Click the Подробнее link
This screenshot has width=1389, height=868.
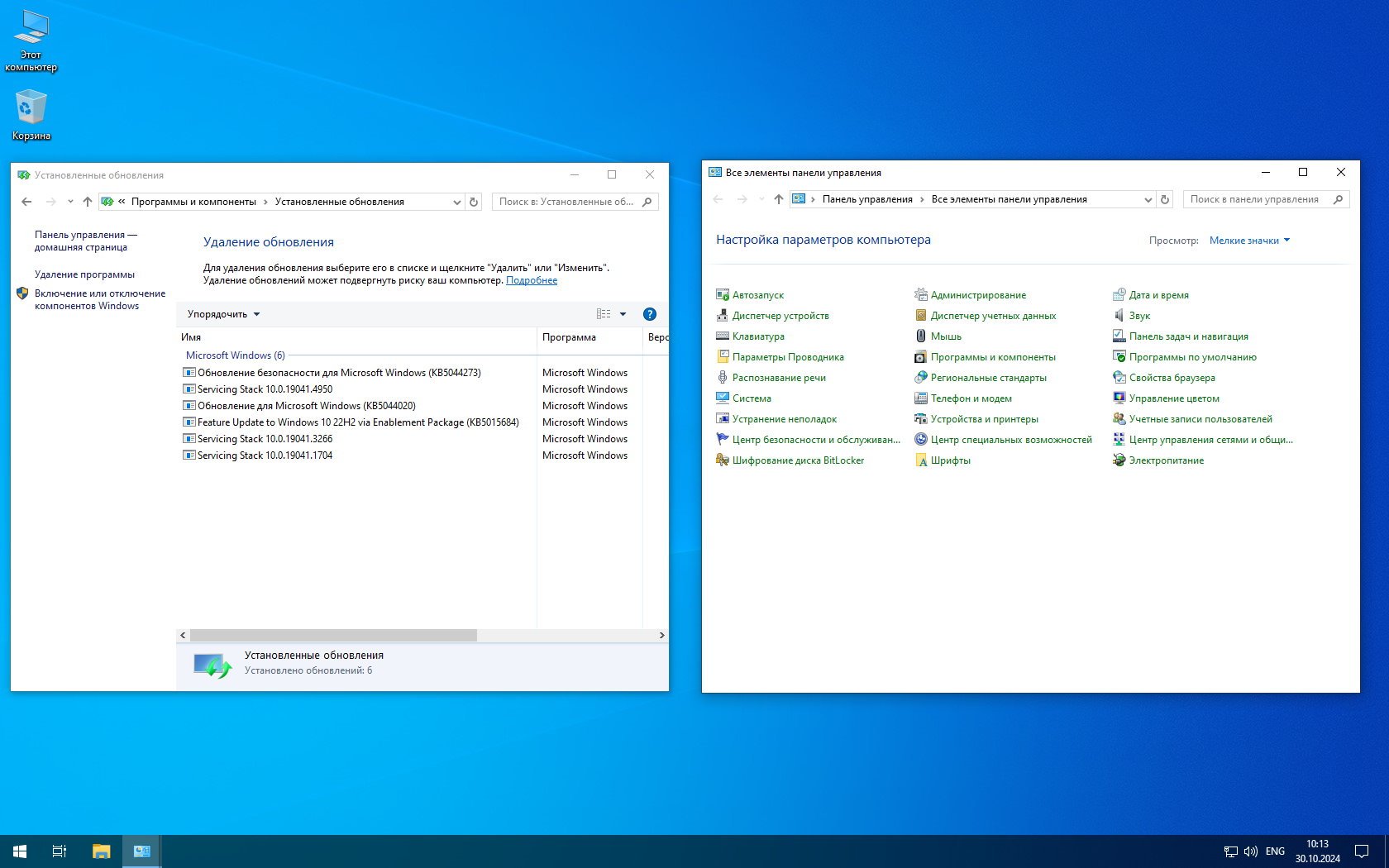tap(531, 280)
